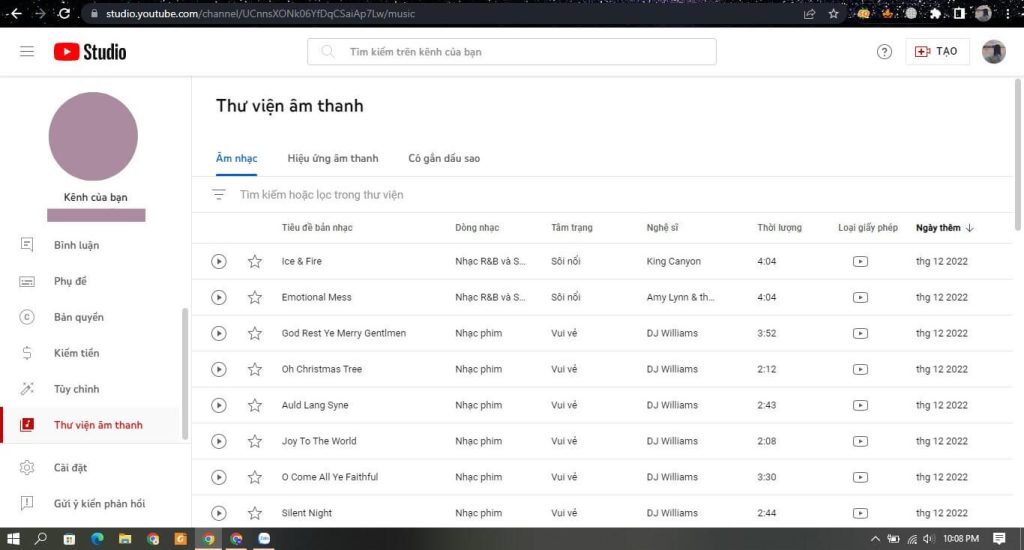The height and width of the screenshot is (550, 1024).
Task: Open Windows taskbar search
Action: 40,539
